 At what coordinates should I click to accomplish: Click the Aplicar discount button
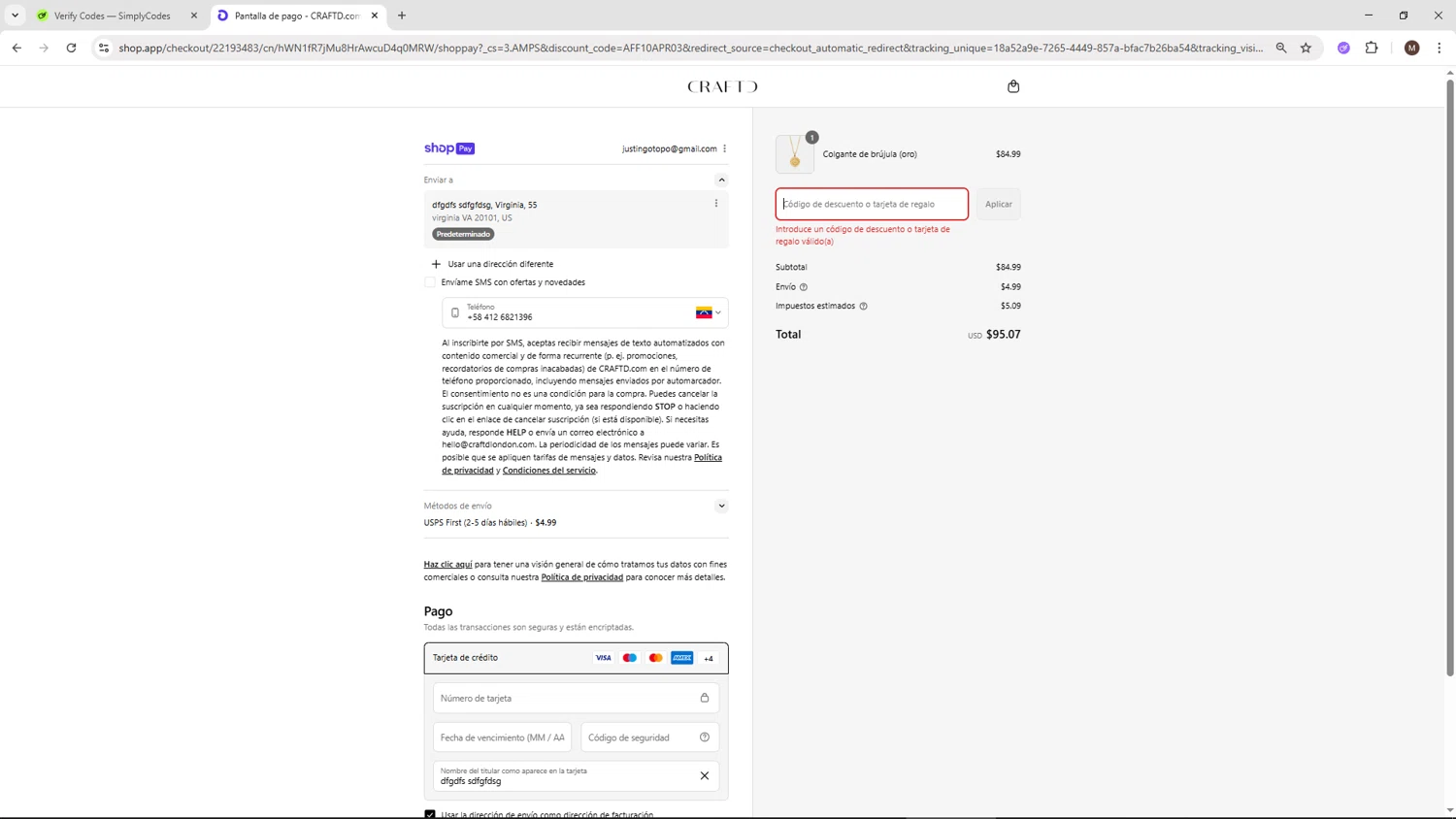998,204
